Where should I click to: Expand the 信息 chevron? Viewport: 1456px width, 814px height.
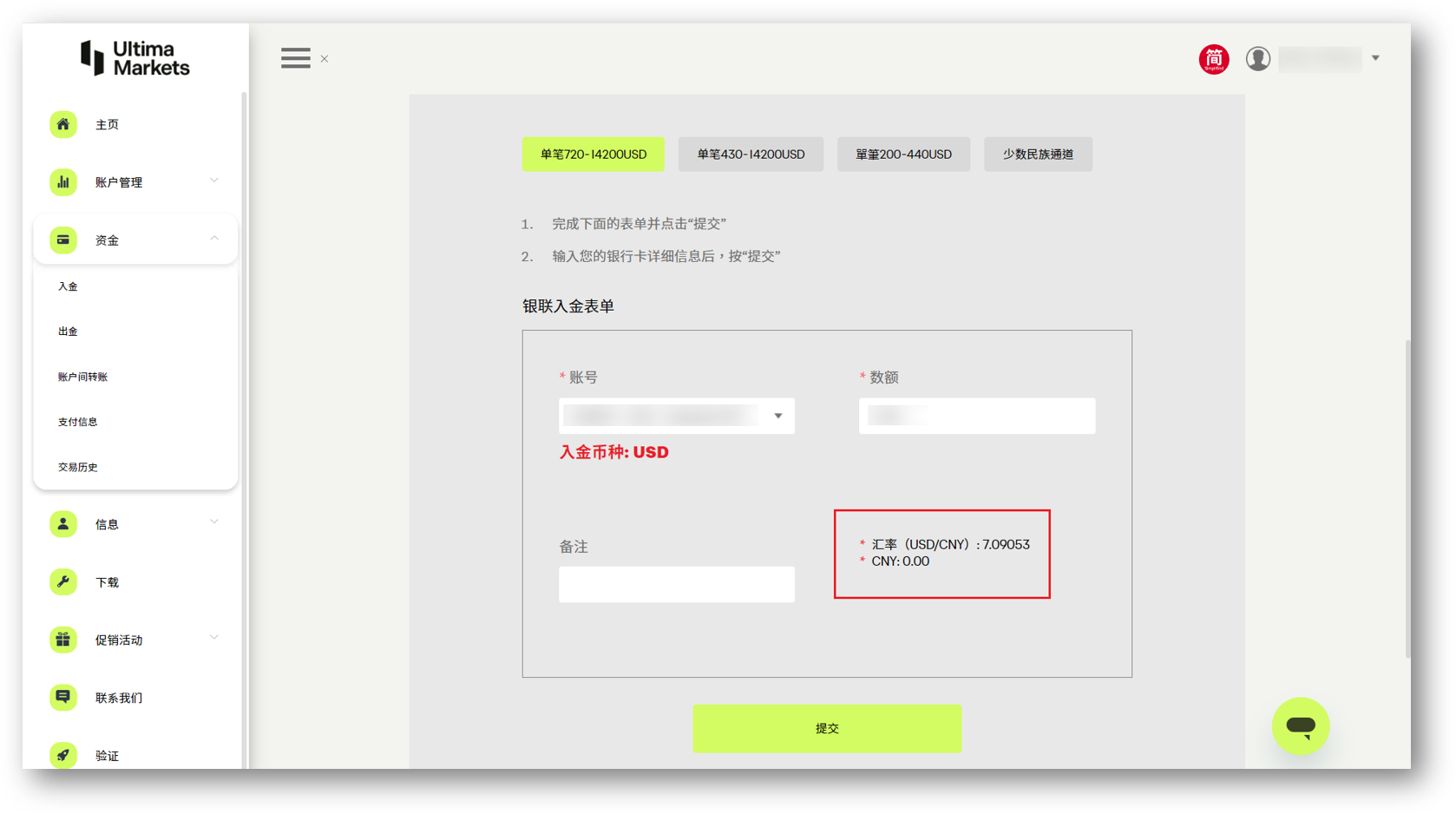coord(214,522)
